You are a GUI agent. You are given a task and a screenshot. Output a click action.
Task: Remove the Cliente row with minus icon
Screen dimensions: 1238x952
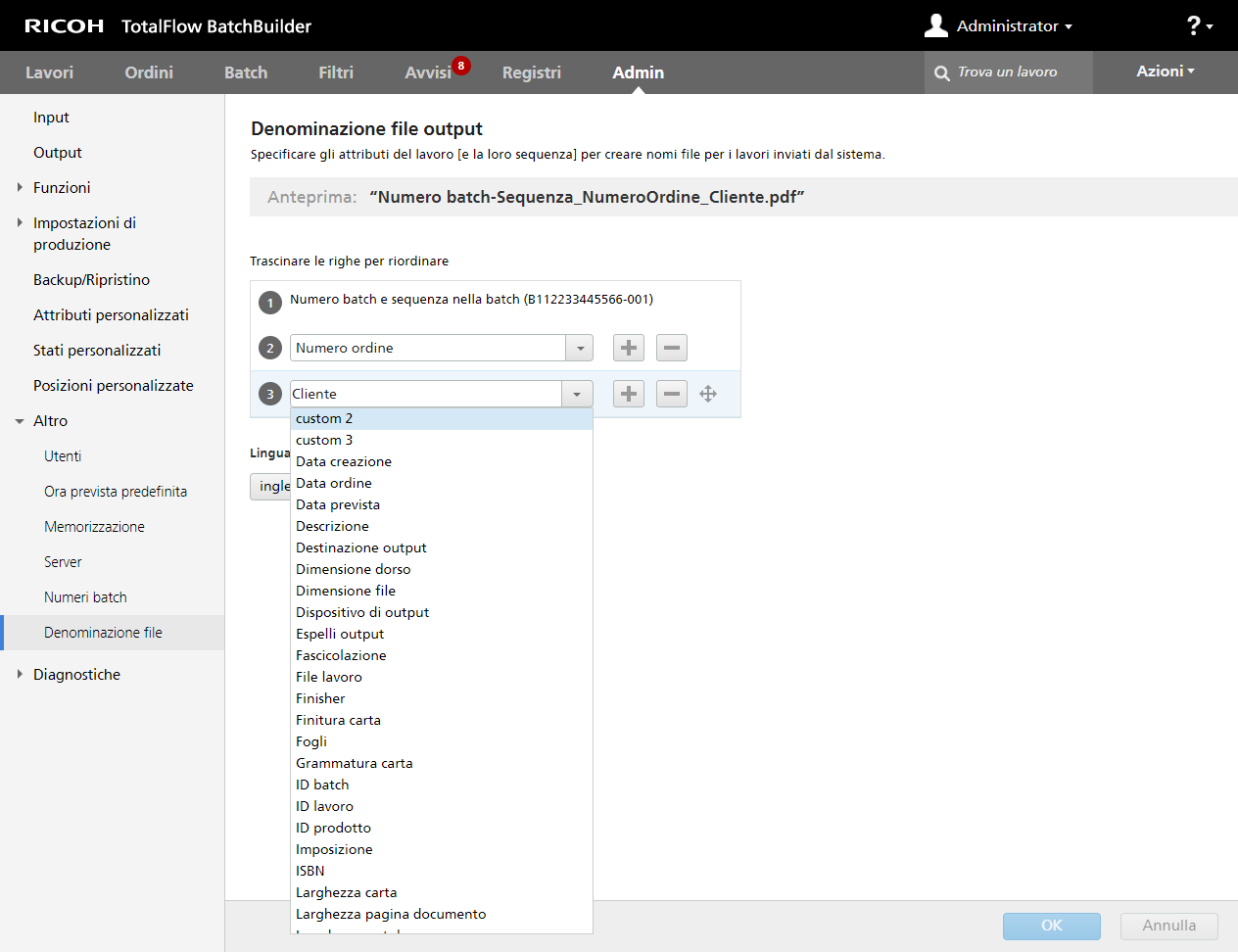(672, 394)
